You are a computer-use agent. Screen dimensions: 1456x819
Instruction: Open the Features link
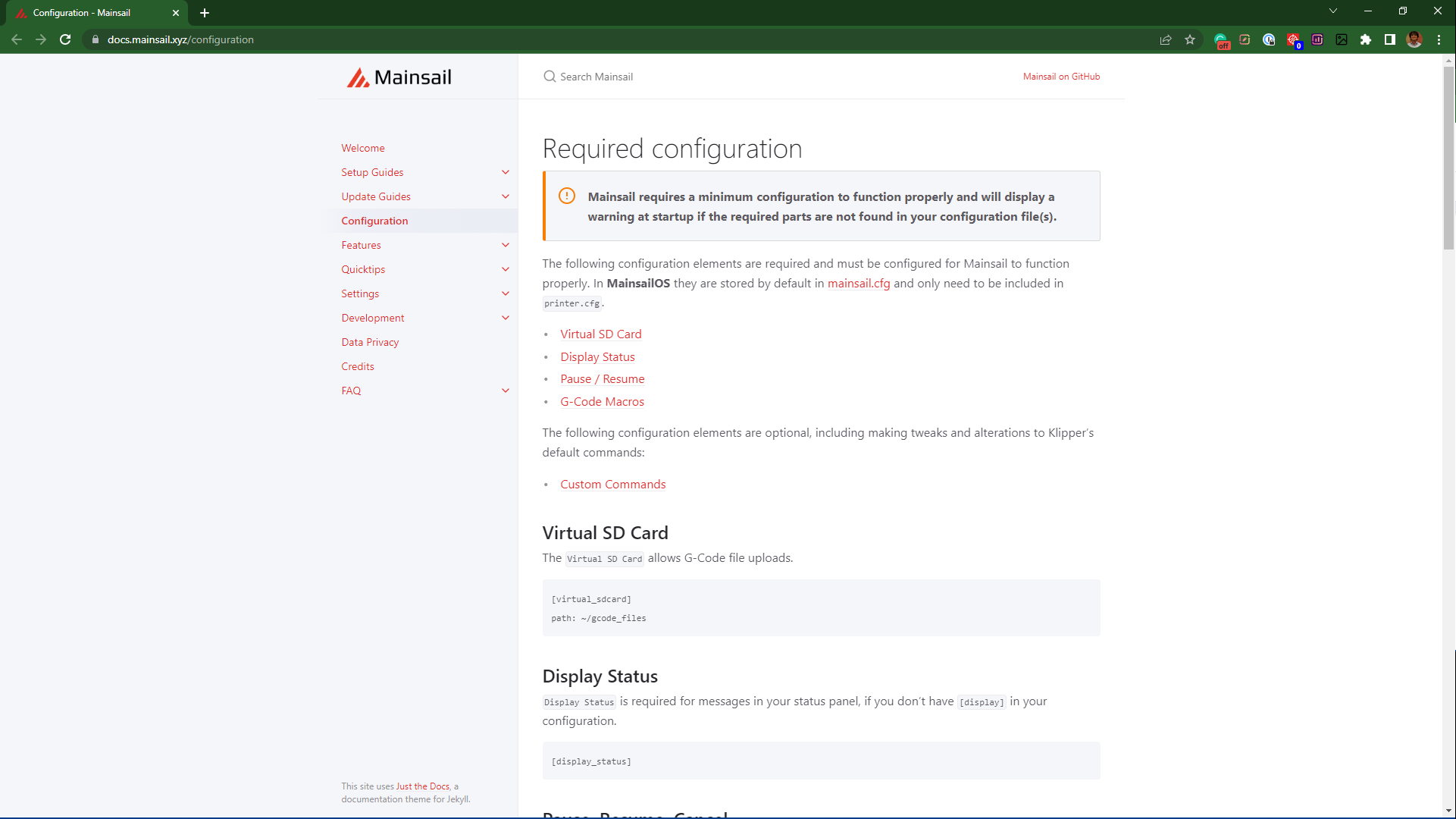pyautogui.click(x=361, y=245)
